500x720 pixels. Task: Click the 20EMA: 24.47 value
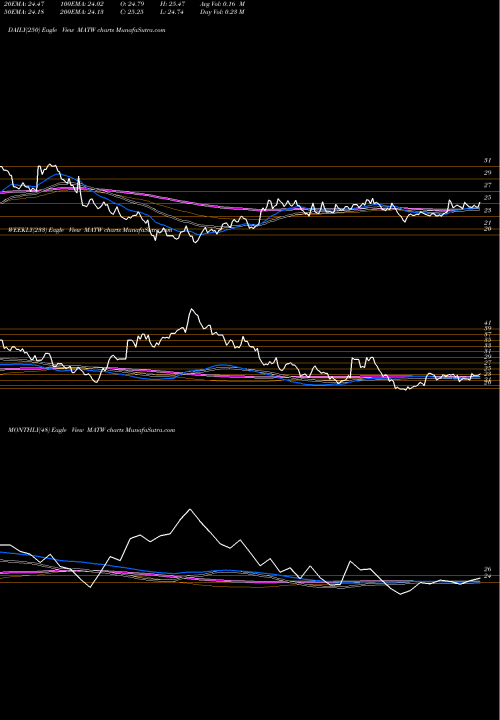pos(23,3)
